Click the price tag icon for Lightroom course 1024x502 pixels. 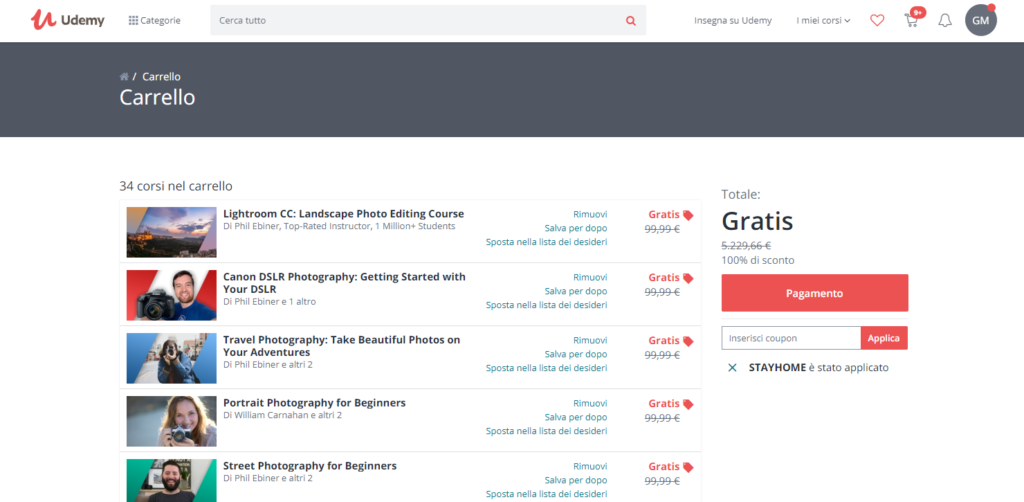pyautogui.click(x=688, y=215)
